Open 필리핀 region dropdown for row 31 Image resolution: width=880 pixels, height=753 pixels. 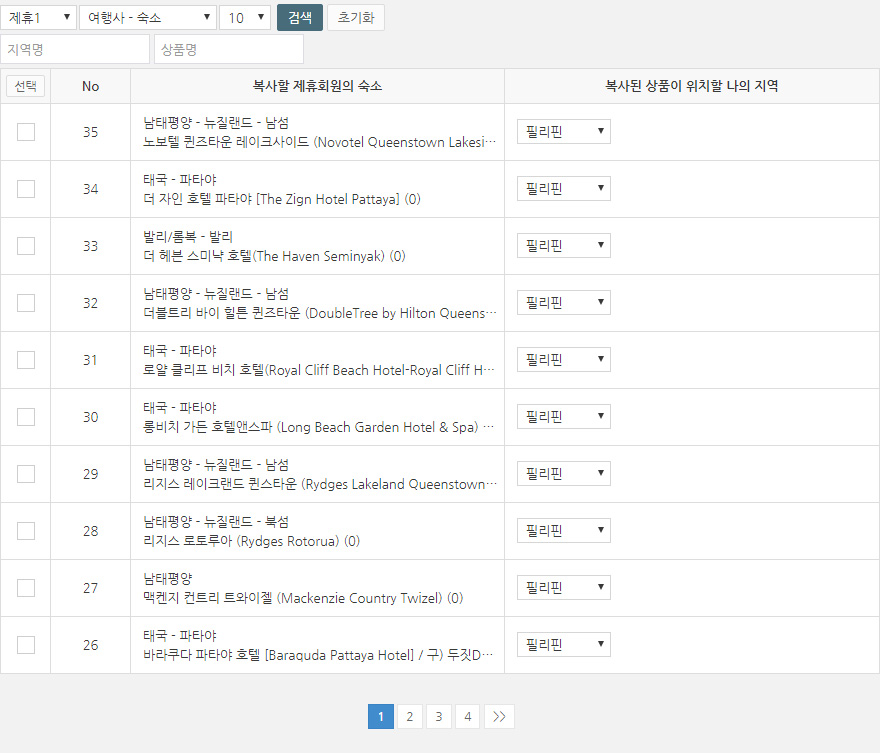(x=563, y=359)
